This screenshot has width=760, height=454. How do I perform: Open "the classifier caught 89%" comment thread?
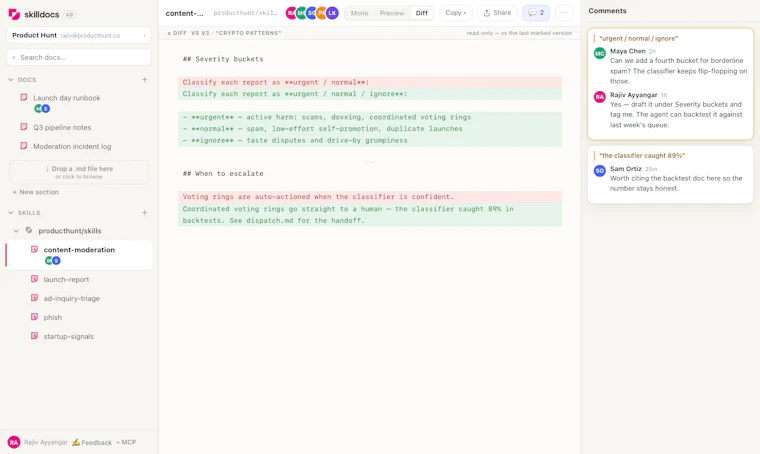click(670, 175)
